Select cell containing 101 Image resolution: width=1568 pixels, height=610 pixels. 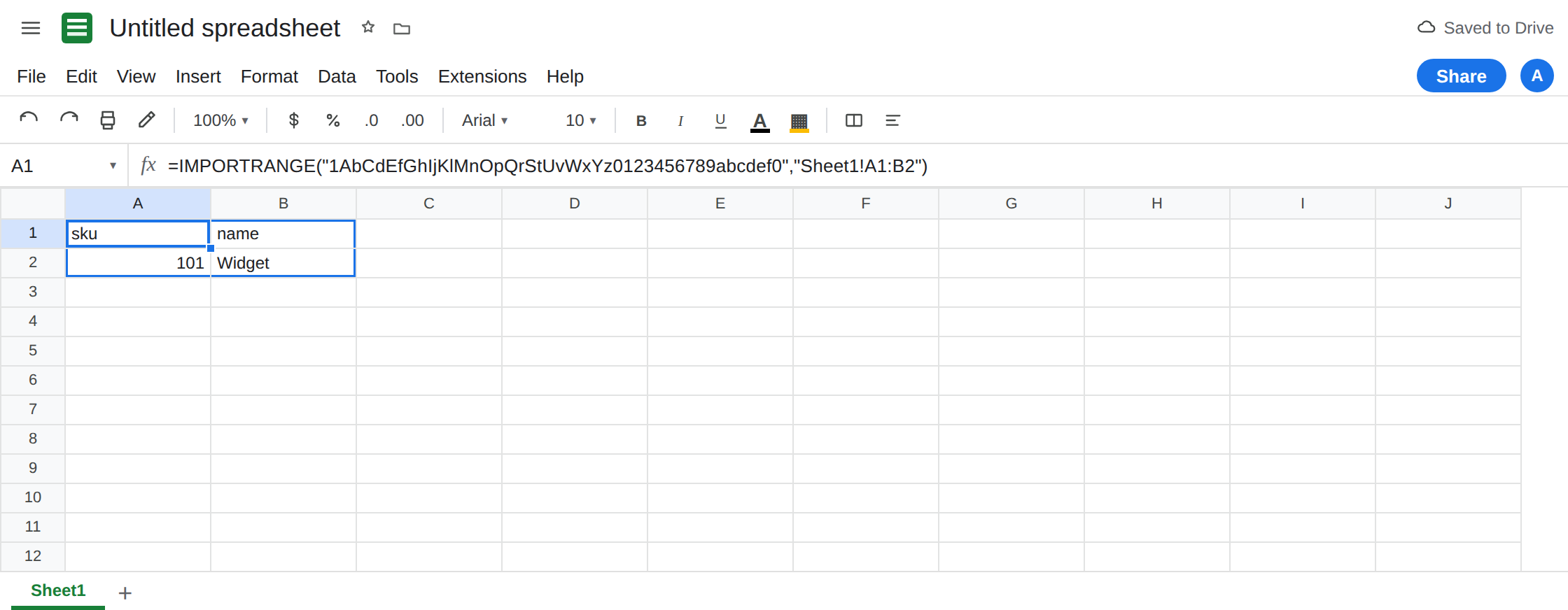click(138, 263)
